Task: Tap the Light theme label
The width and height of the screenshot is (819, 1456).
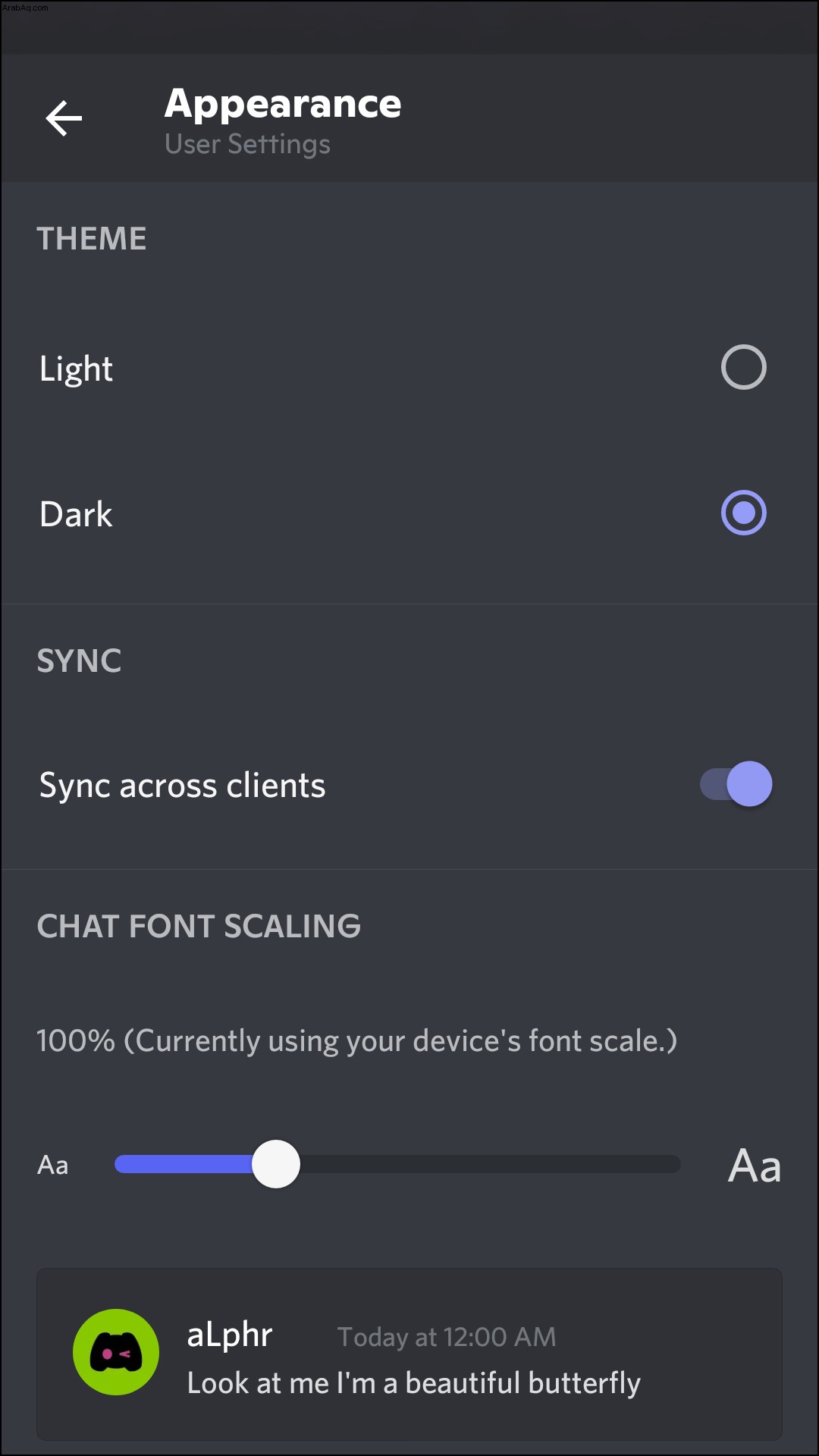Action: click(x=76, y=369)
